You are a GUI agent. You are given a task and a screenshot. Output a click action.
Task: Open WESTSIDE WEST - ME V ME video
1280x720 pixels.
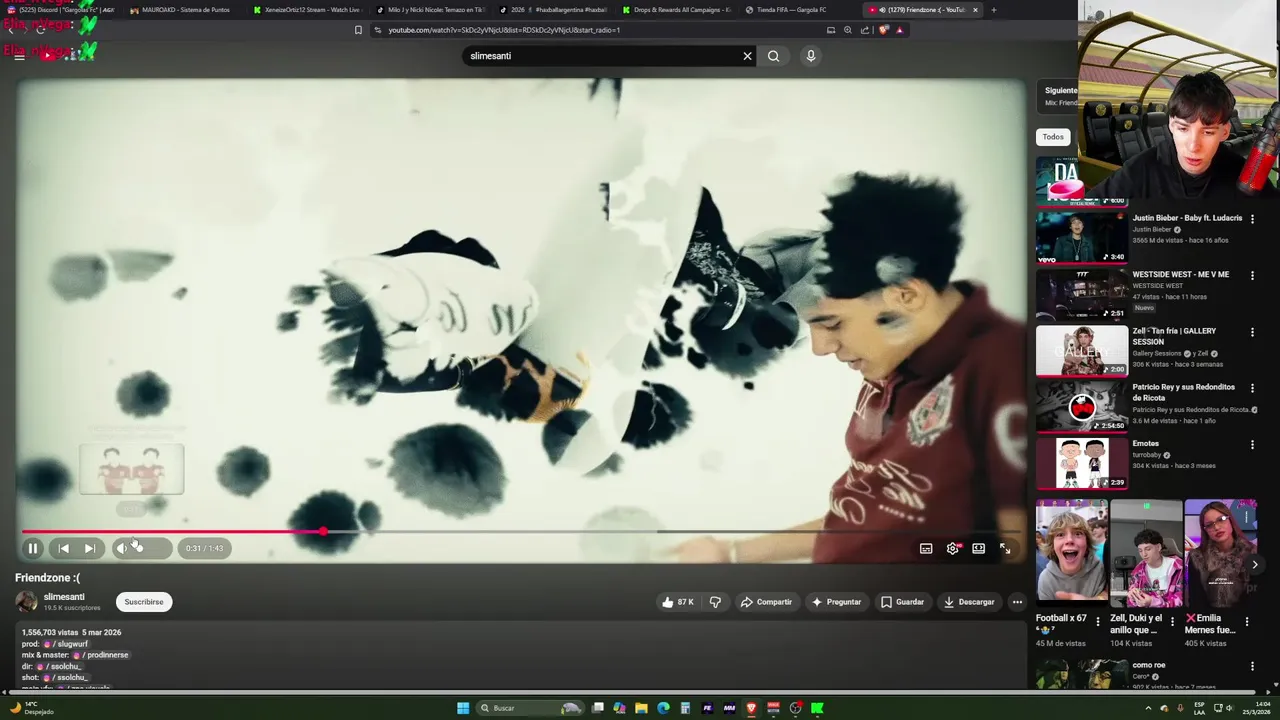[1082, 294]
